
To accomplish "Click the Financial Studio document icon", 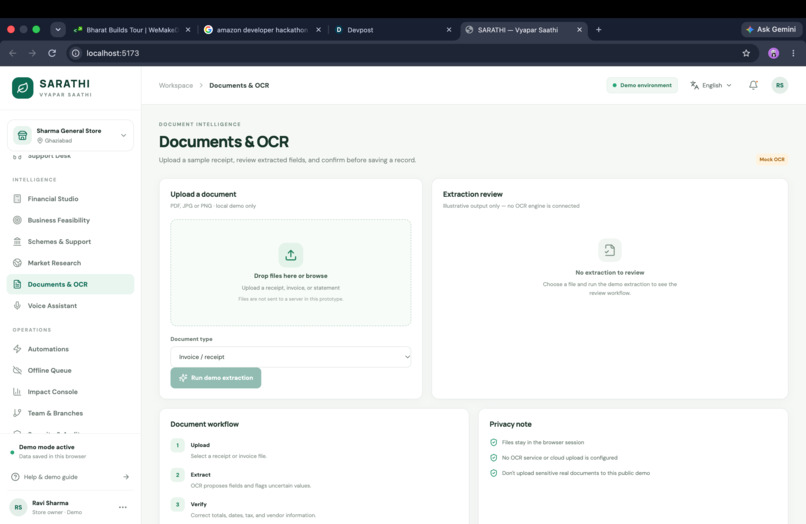I will (x=17, y=198).
